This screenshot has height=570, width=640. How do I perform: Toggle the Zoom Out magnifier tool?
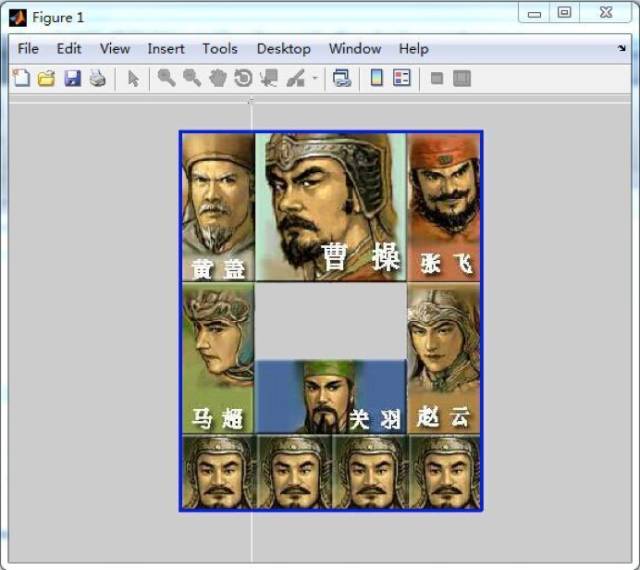[191, 79]
